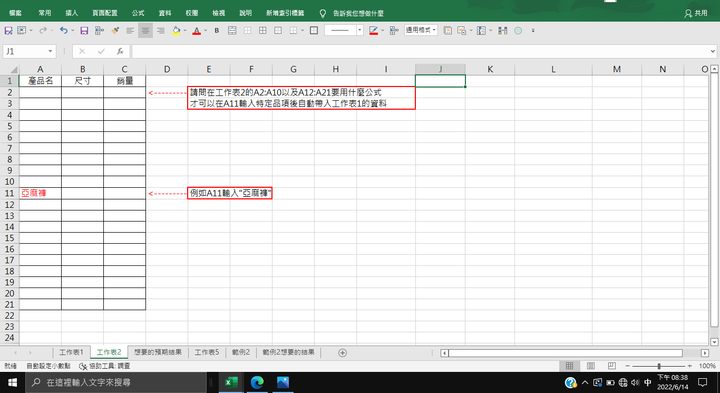Click the Redo arrow icon
This screenshot has width=720, height=393.
tap(43, 31)
